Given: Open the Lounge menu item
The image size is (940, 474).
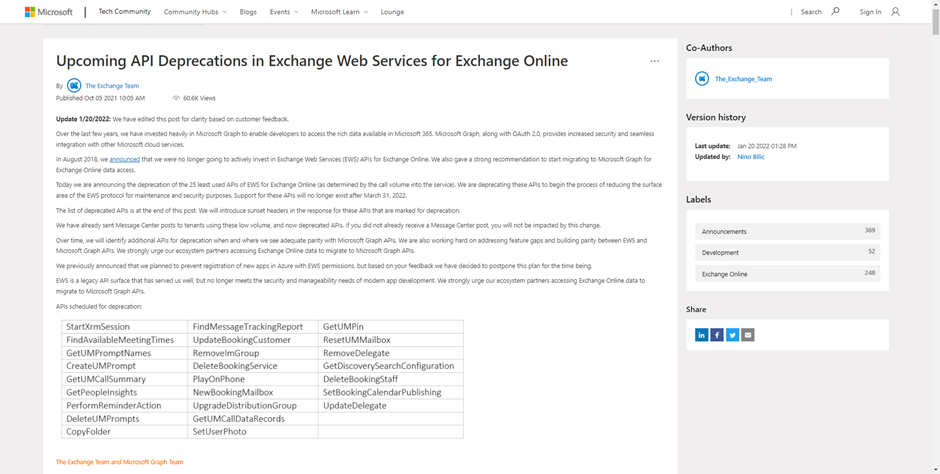Looking at the screenshot, I should pos(392,11).
